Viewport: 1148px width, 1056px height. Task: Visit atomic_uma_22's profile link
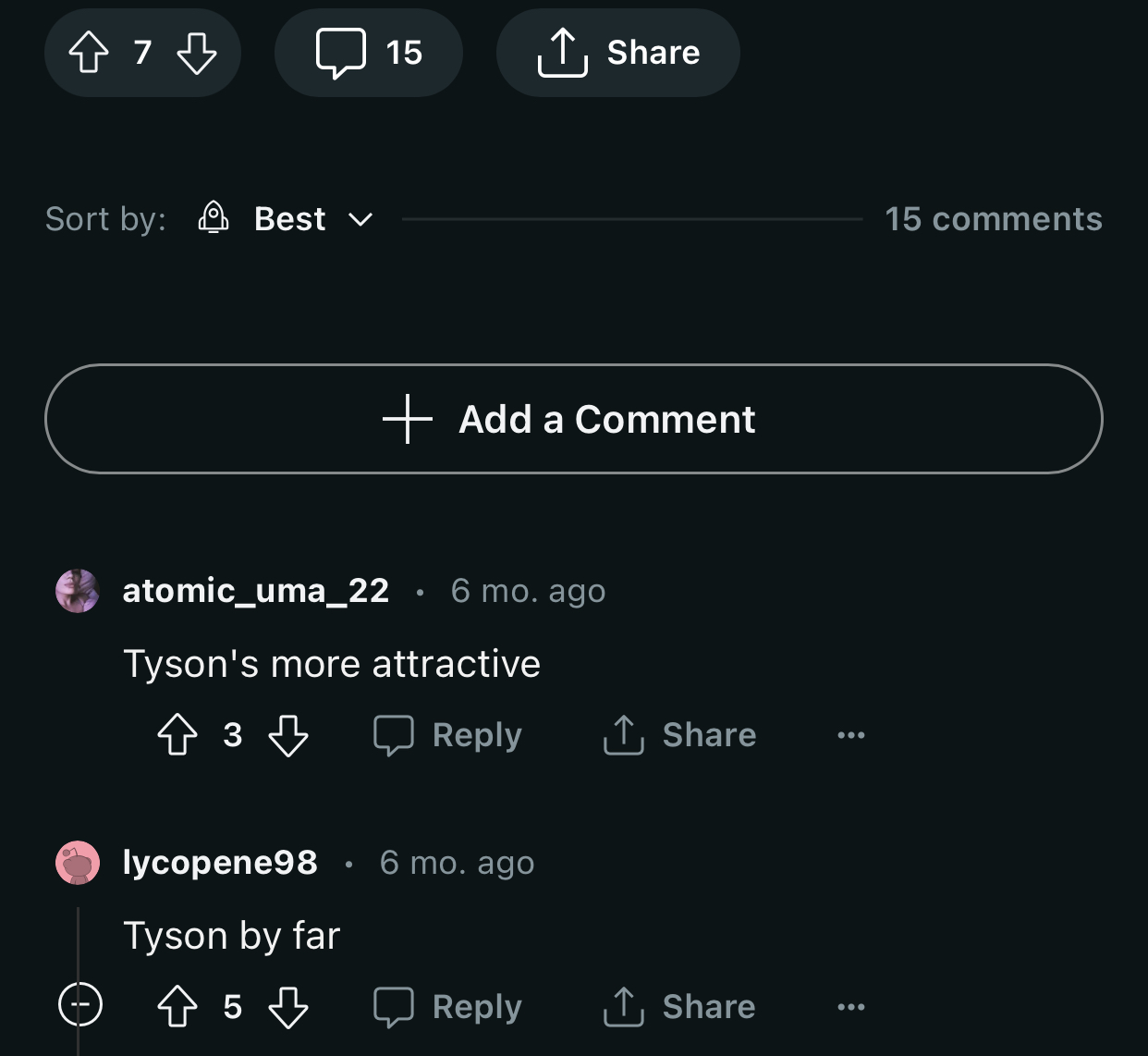(x=256, y=591)
